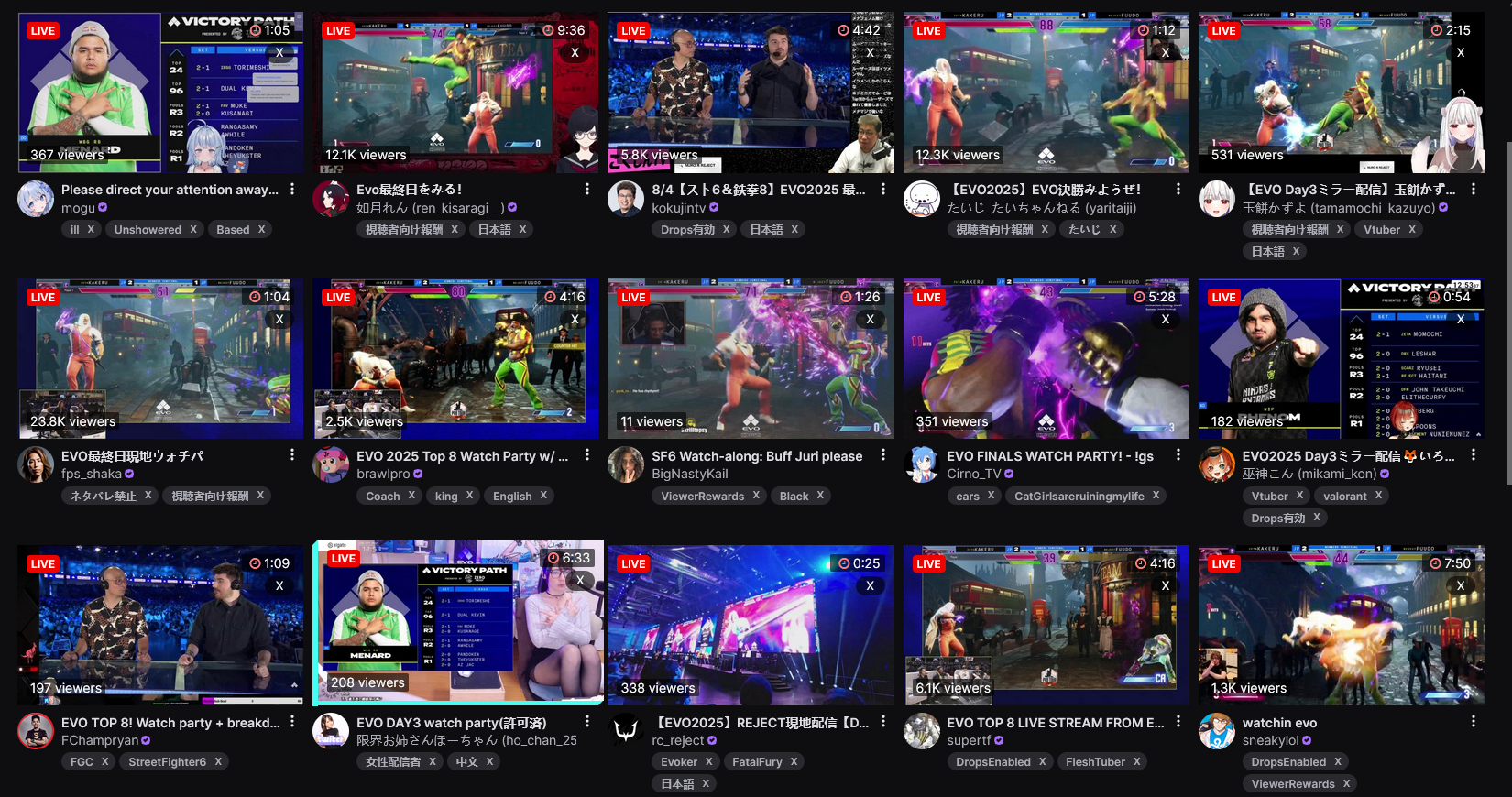This screenshot has height=797, width=1512.
Task: Open rc_reject's channel avatar icon
Action: (626, 731)
